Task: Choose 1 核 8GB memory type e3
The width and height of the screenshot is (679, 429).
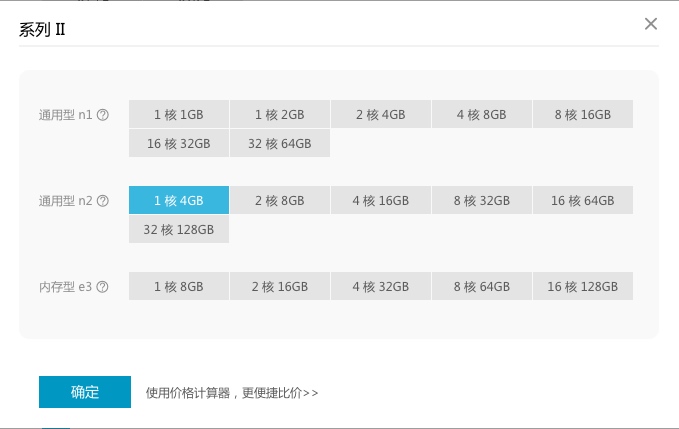Action: (x=179, y=287)
